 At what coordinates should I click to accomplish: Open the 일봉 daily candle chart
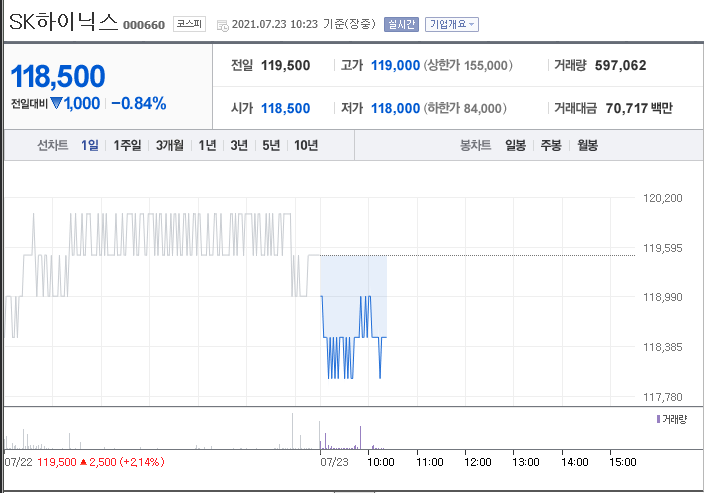pyautogui.click(x=515, y=145)
